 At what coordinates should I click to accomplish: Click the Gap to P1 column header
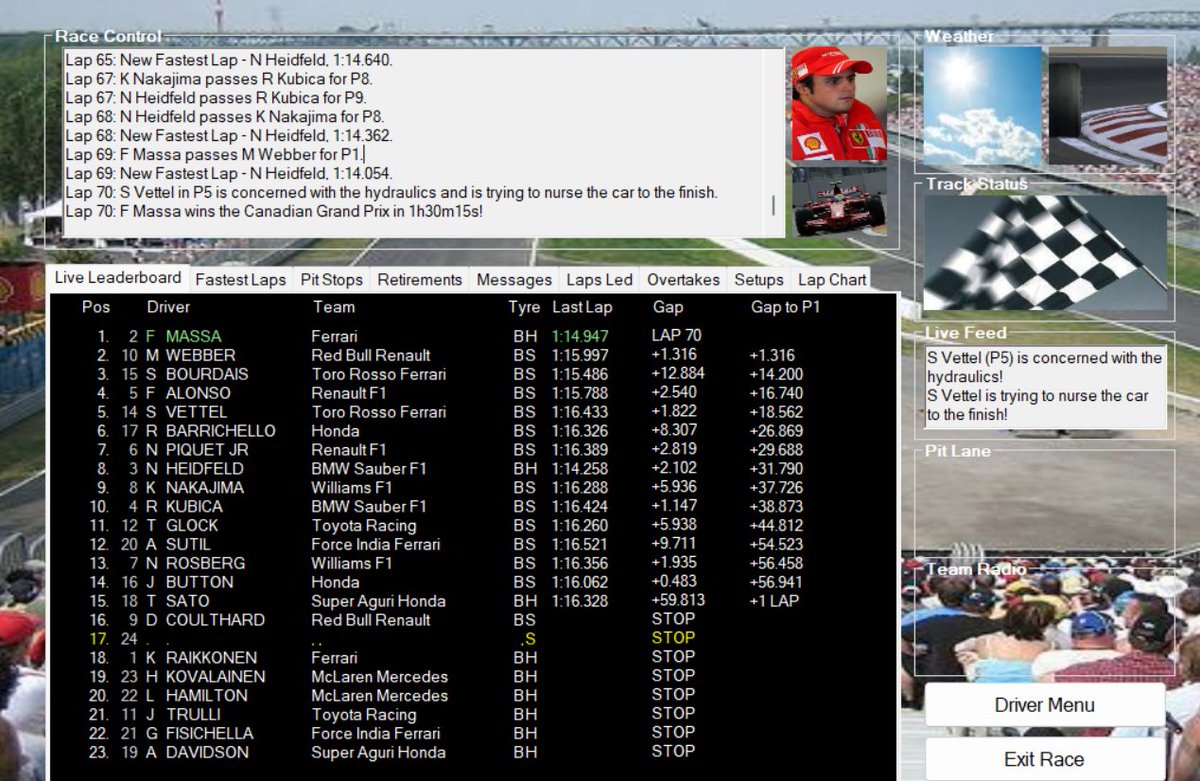pyautogui.click(x=785, y=307)
